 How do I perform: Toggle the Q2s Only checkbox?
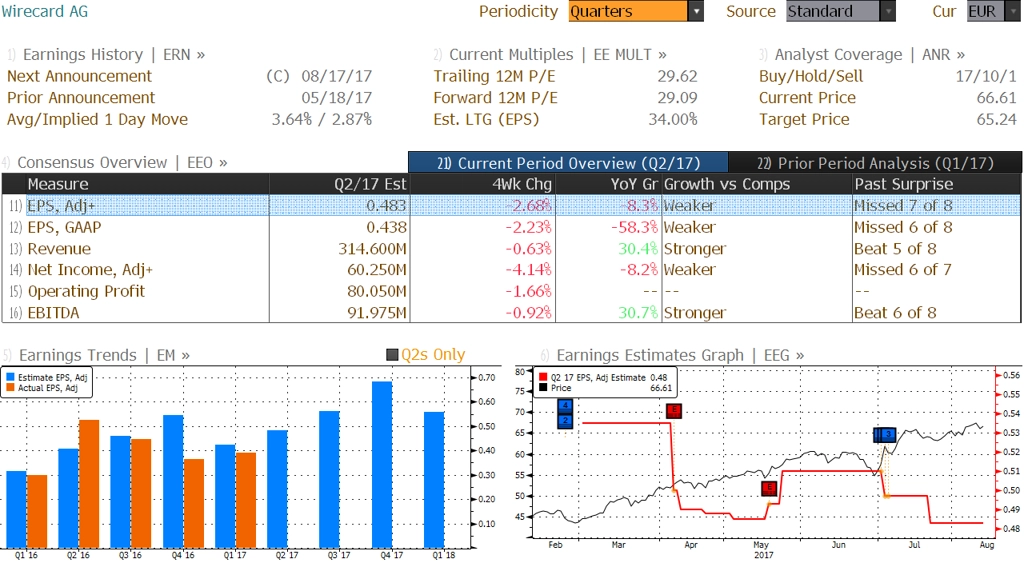pyautogui.click(x=392, y=355)
